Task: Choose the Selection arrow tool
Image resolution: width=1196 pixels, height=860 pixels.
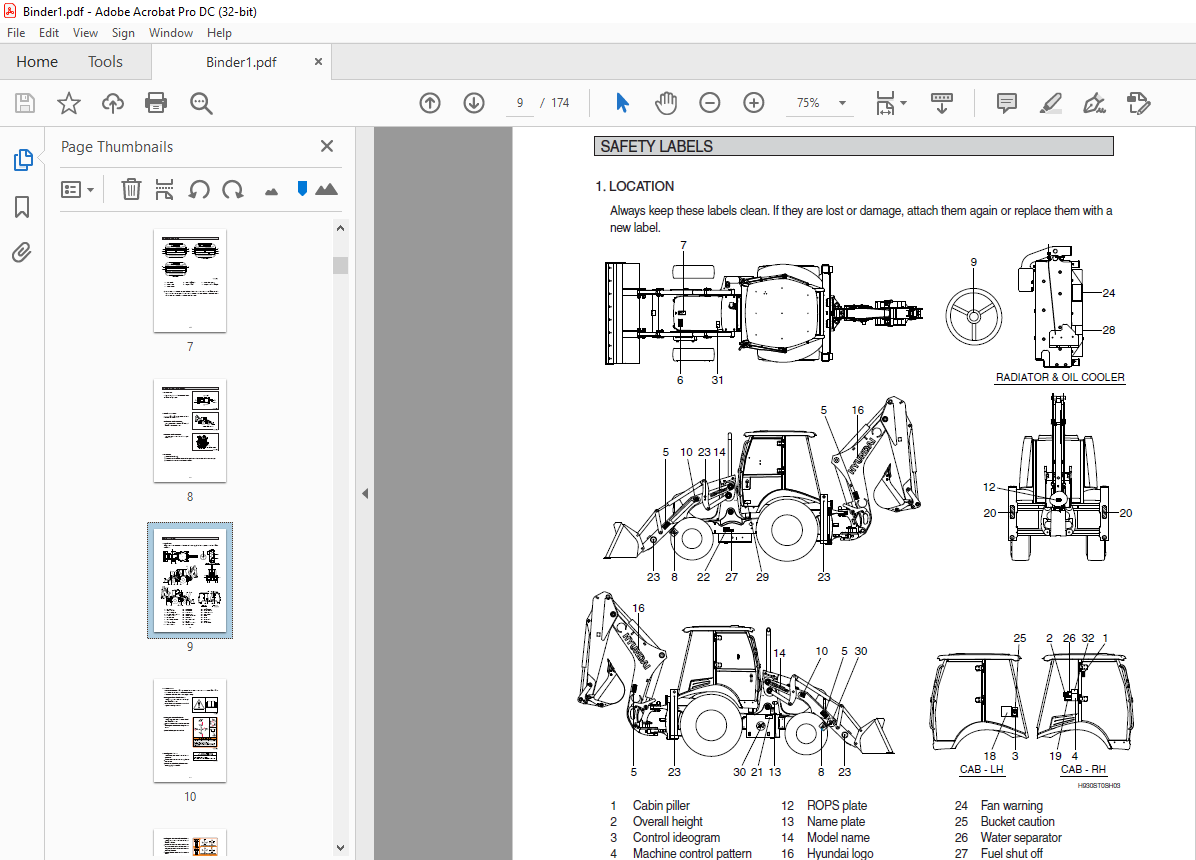Action: (622, 102)
